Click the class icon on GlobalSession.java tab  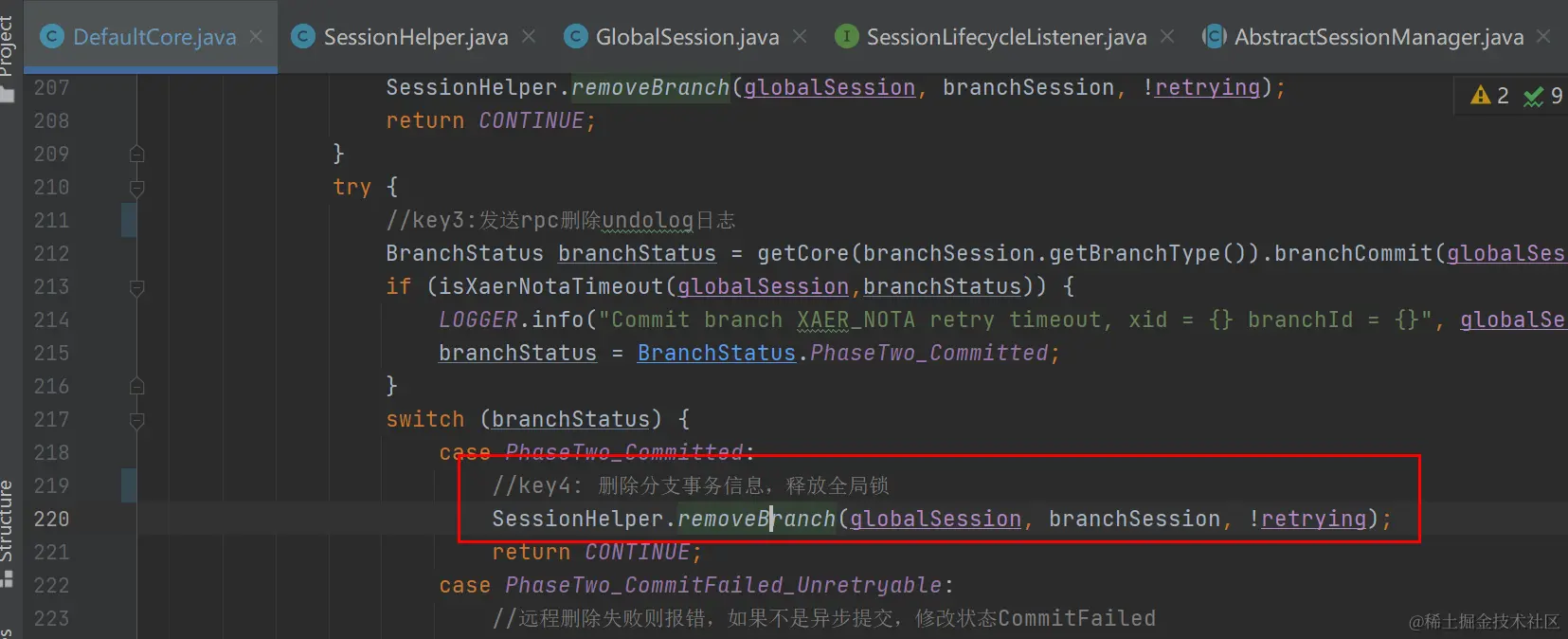click(x=575, y=37)
